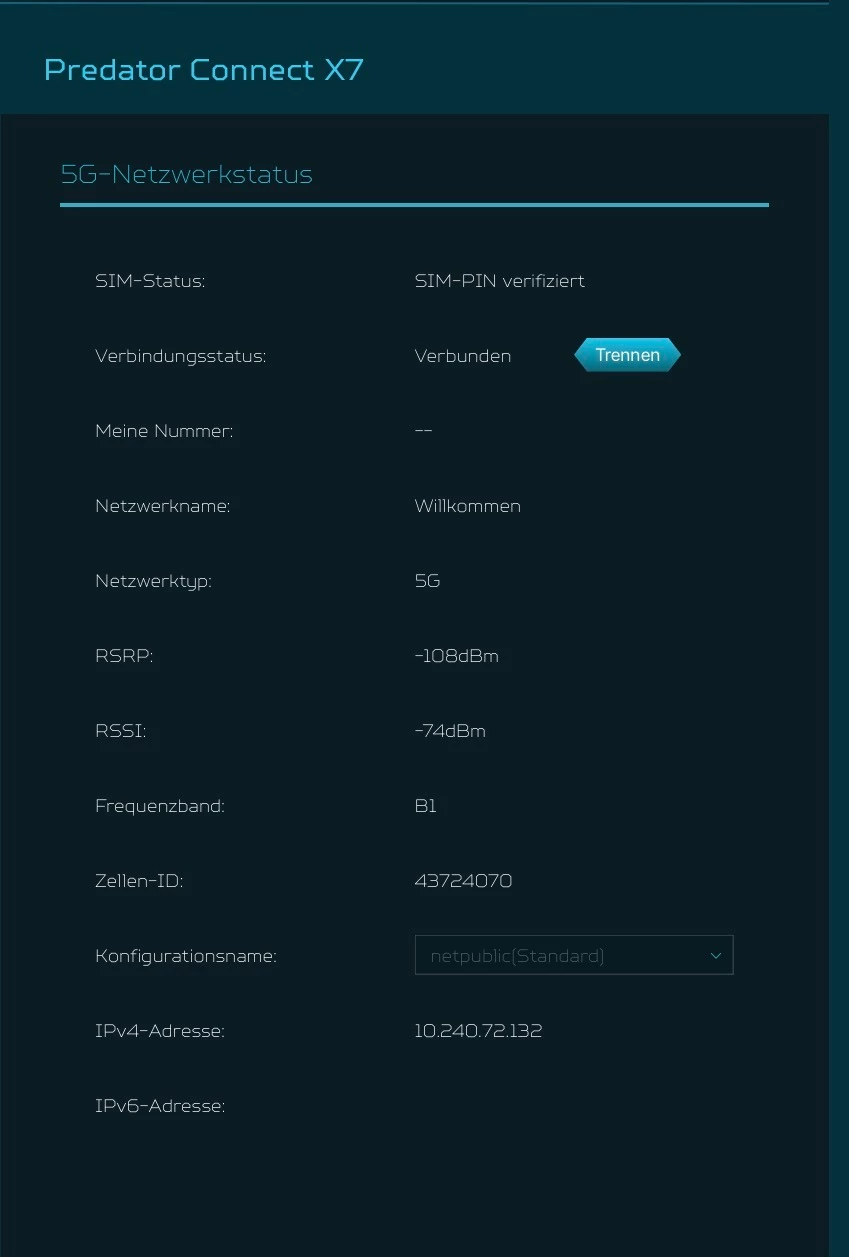849x1257 pixels.
Task: Click the Netzwerkname label
Action: (x=163, y=506)
